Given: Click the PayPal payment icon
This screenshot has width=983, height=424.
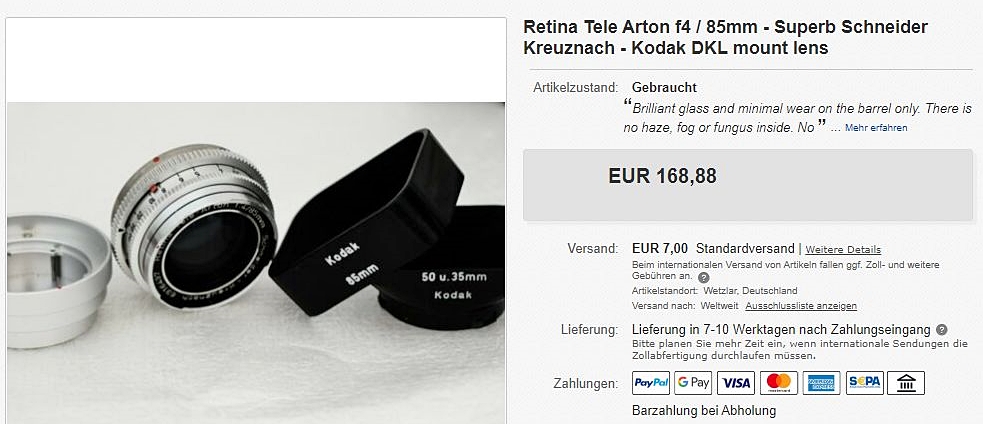Looking at the screenshot, I should [x=651, y=383].
